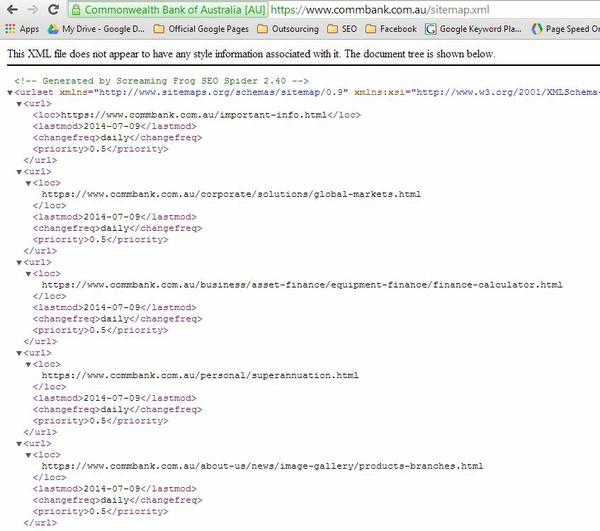This screenshot has height=531, width=600.
Task: Click the products-branches.html URL text
Action: click(x=262, y=466)
